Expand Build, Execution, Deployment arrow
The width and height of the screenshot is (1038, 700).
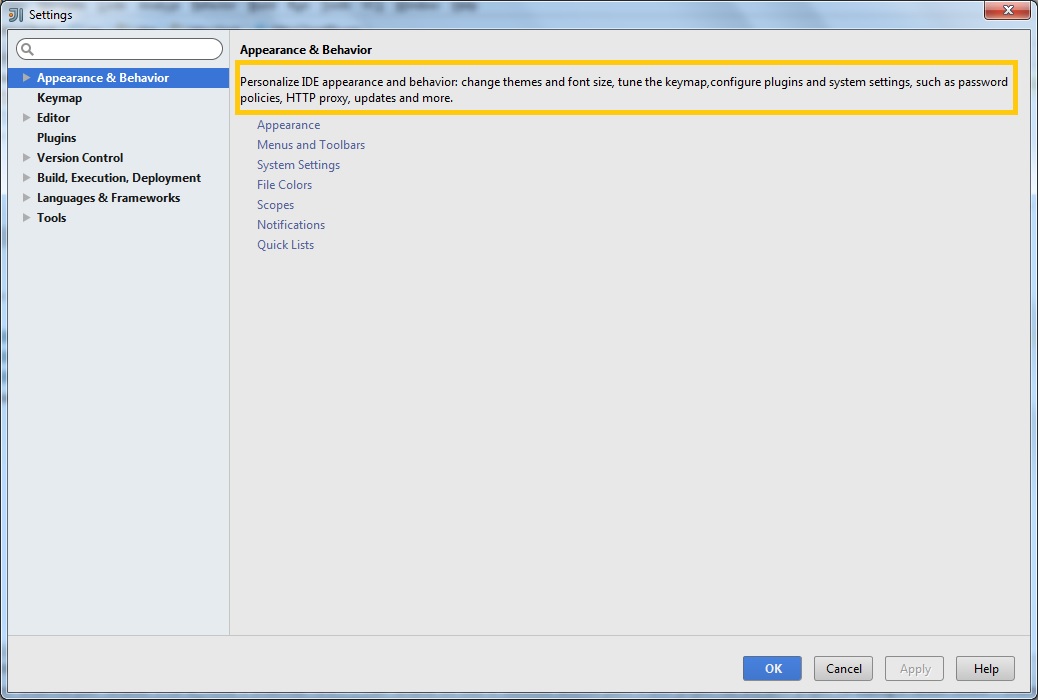[26, 177]
